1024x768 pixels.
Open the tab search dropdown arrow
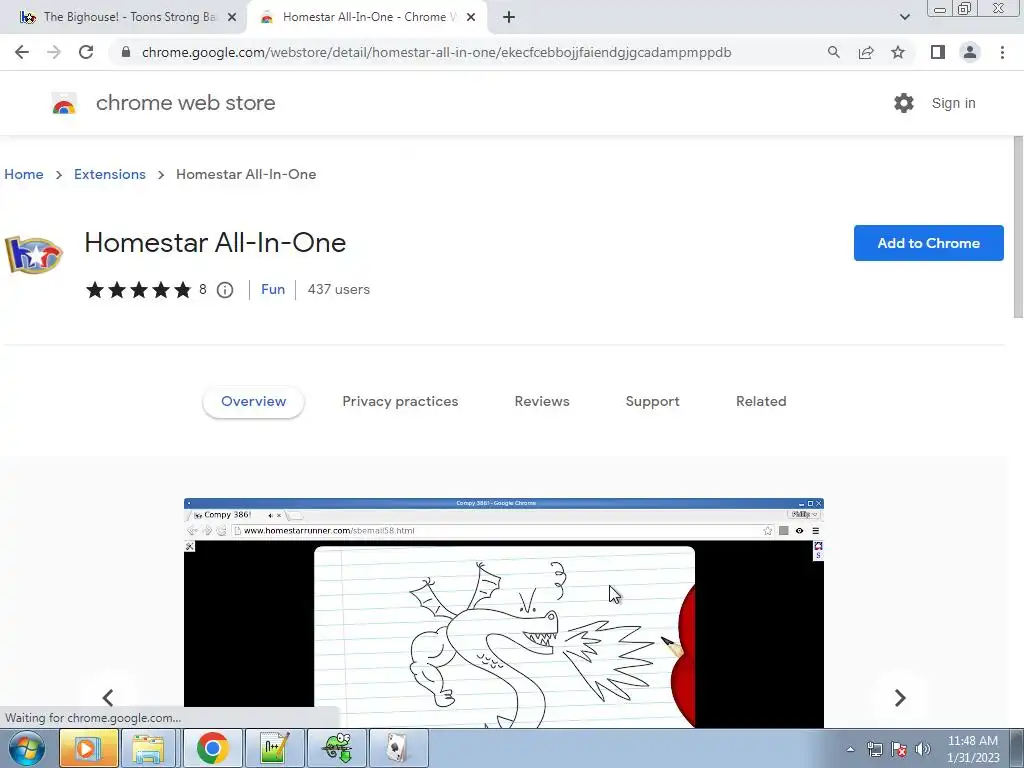(x=904, y=17)
